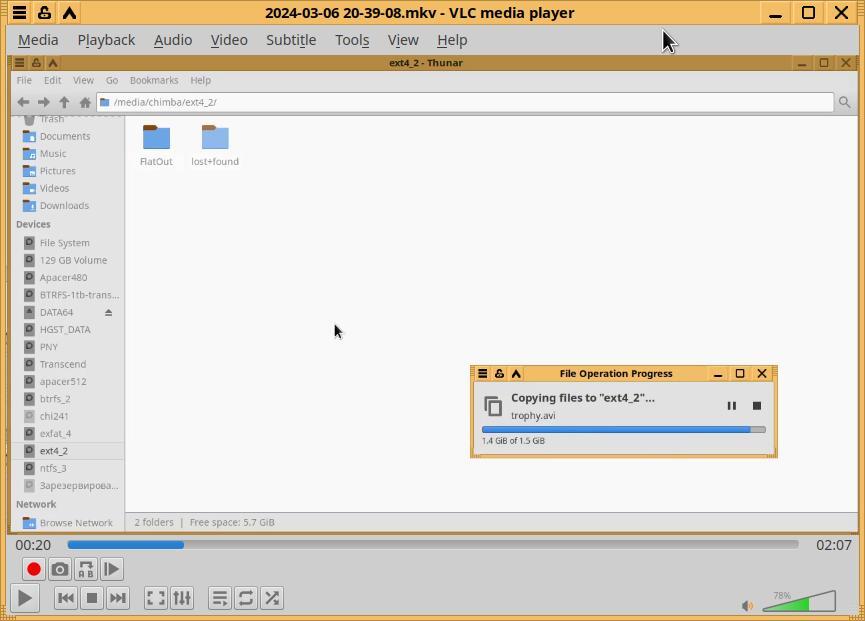Toggle fullscreen video mode
The image size is (865, 621).
point(156,598)
